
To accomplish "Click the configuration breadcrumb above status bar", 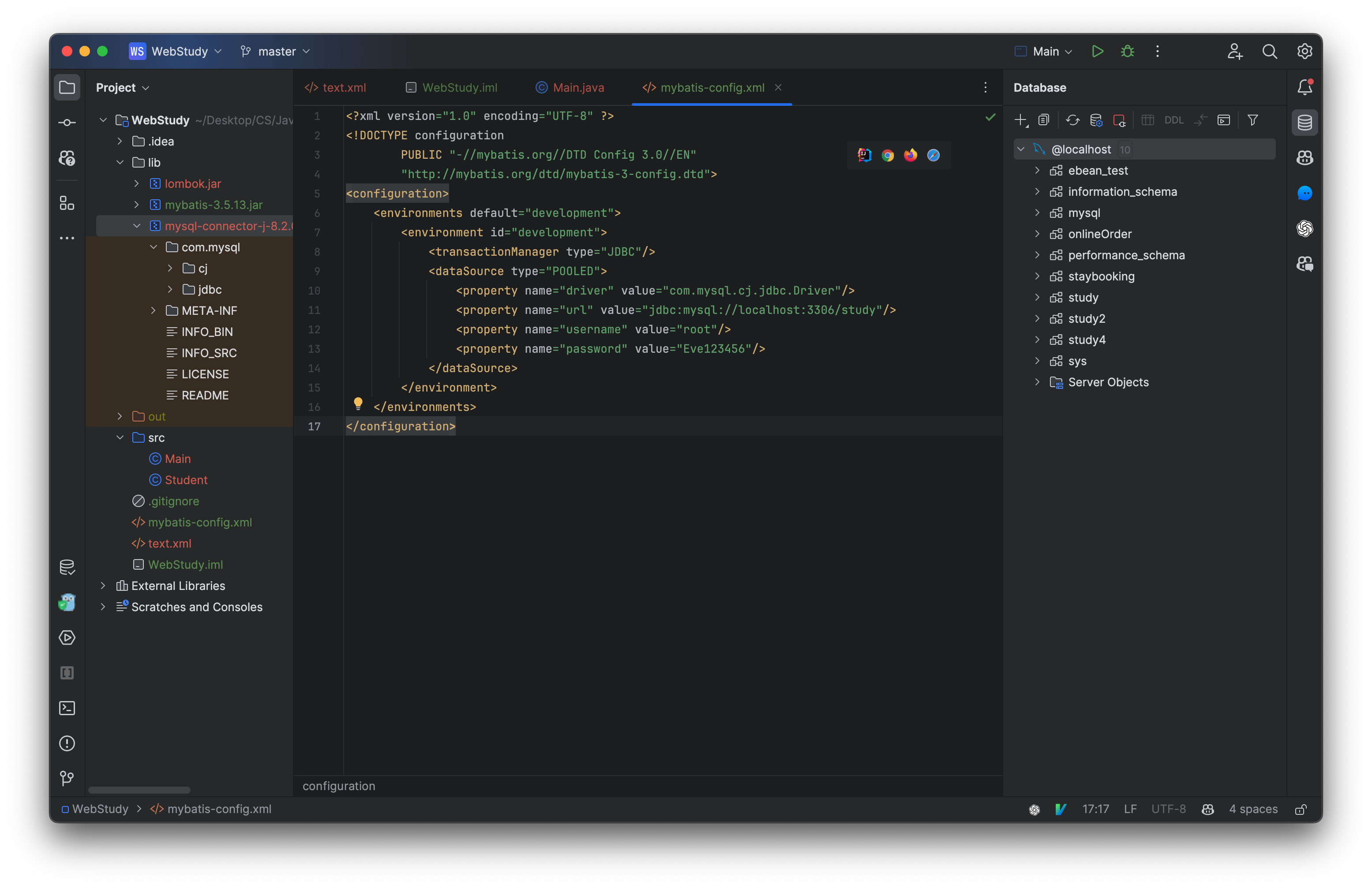I will coord(339,786).
